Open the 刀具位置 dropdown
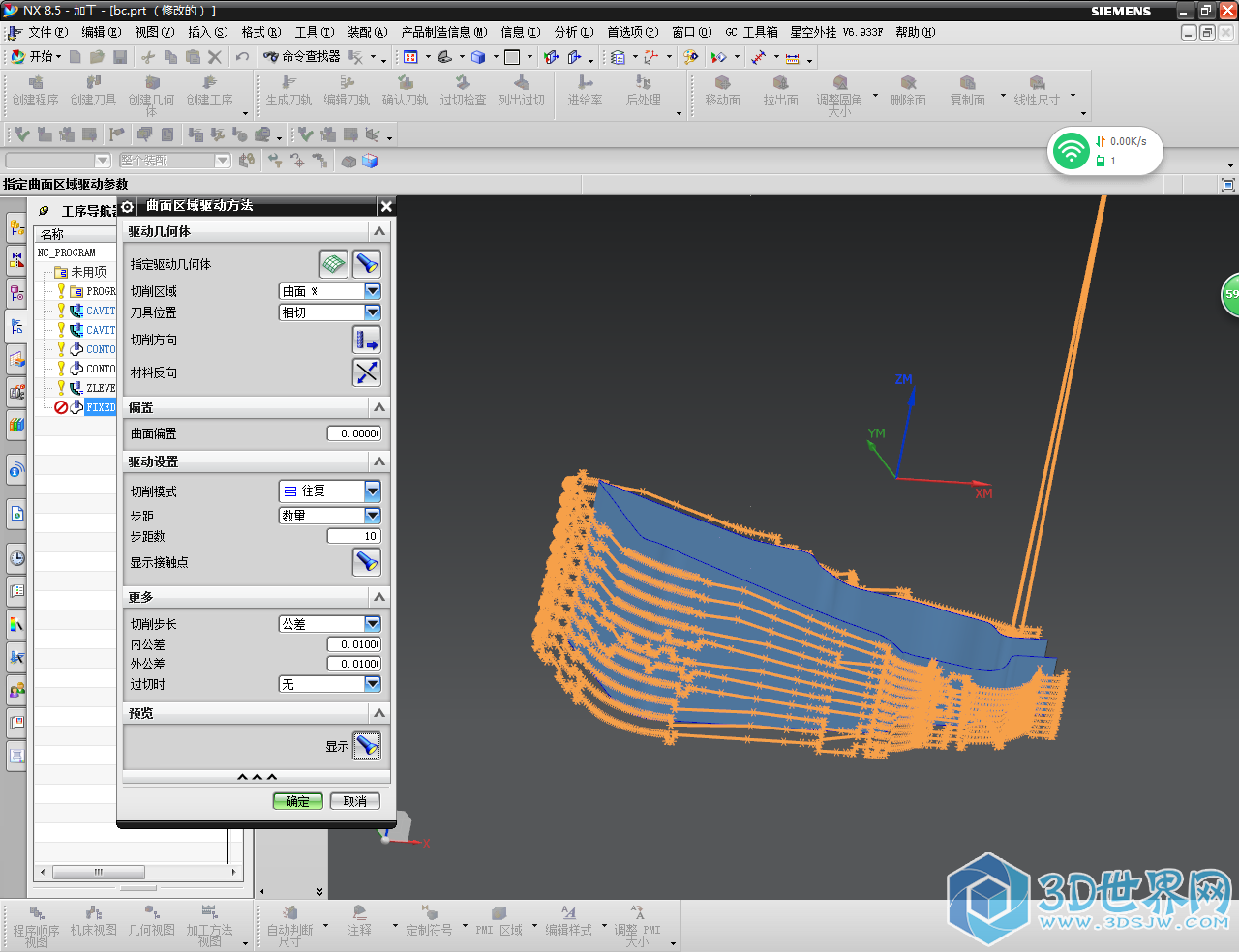The width and height of the screenshot is (1239, 952). 330,312
